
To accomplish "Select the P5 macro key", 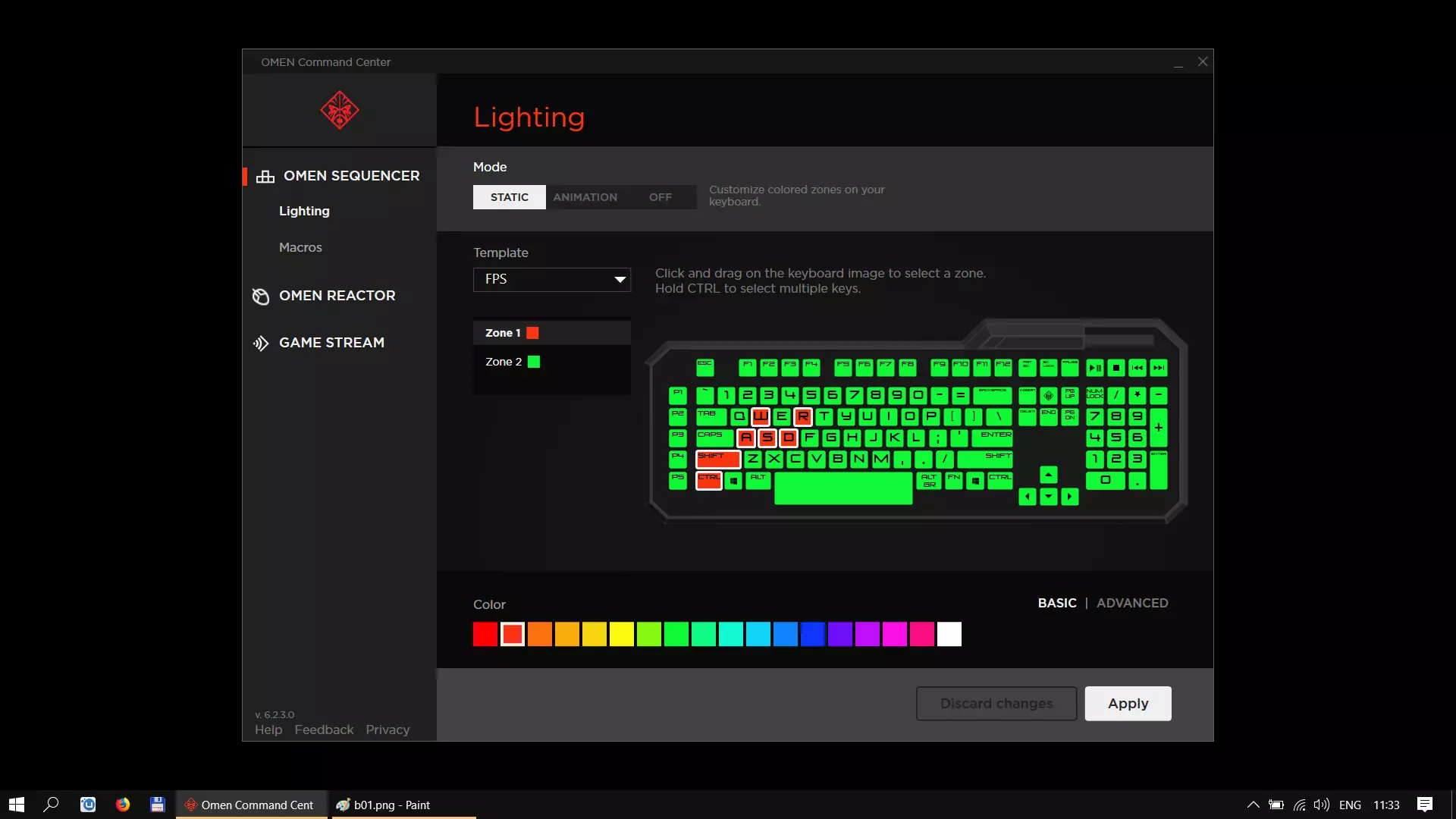I will click(678, 480).
